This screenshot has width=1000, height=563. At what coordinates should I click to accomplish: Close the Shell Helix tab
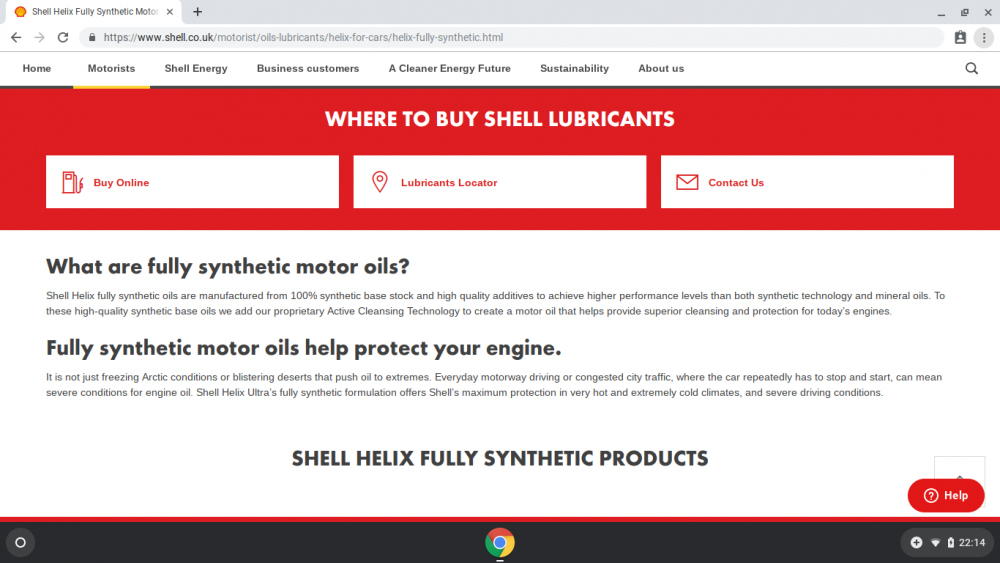pyautogui.click(x=170, y=11)
